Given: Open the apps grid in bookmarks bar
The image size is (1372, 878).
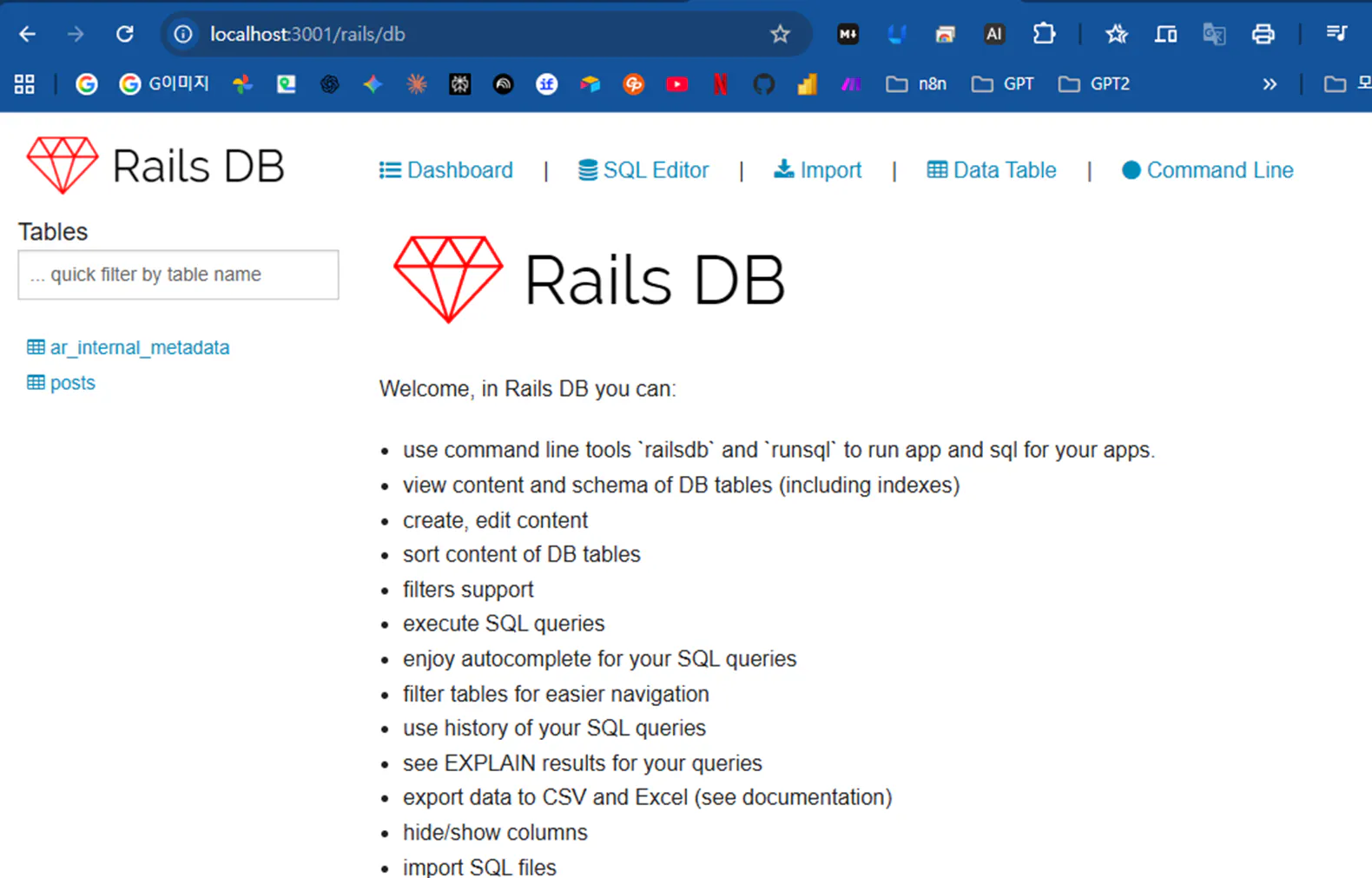Looking at the screenshot, I should tap(24, 84).
